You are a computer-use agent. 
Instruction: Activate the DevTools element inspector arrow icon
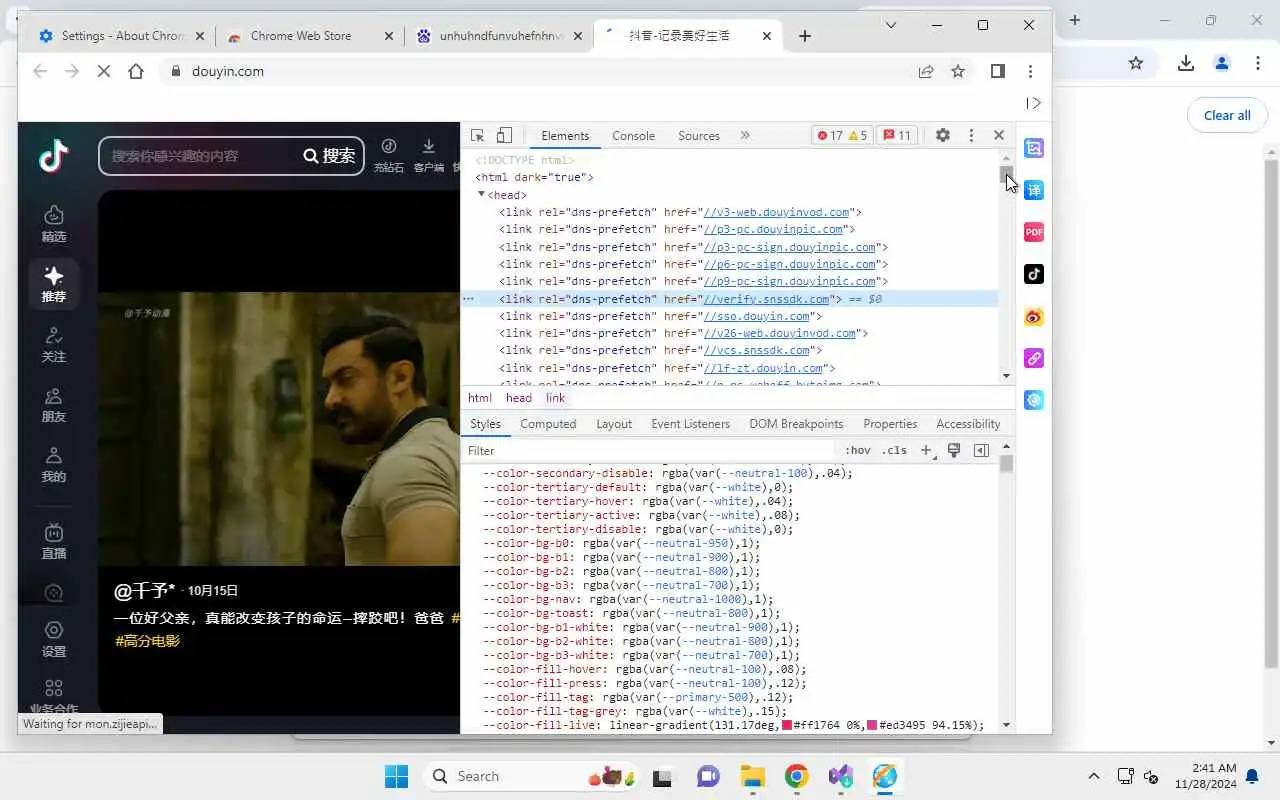[478, 136]
